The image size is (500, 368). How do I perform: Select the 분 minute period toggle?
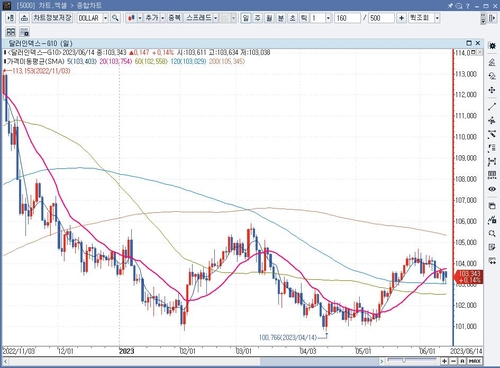[281, 18]
